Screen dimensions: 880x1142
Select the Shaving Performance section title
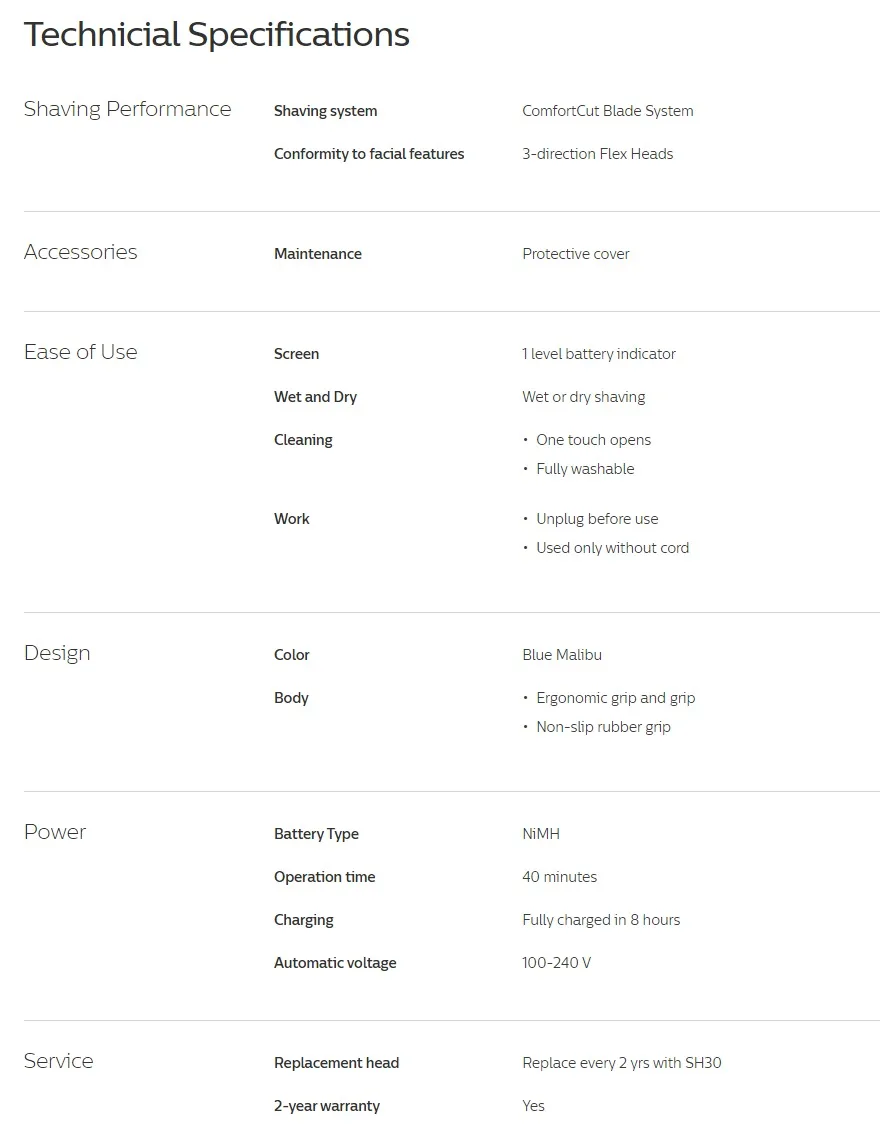127,109
